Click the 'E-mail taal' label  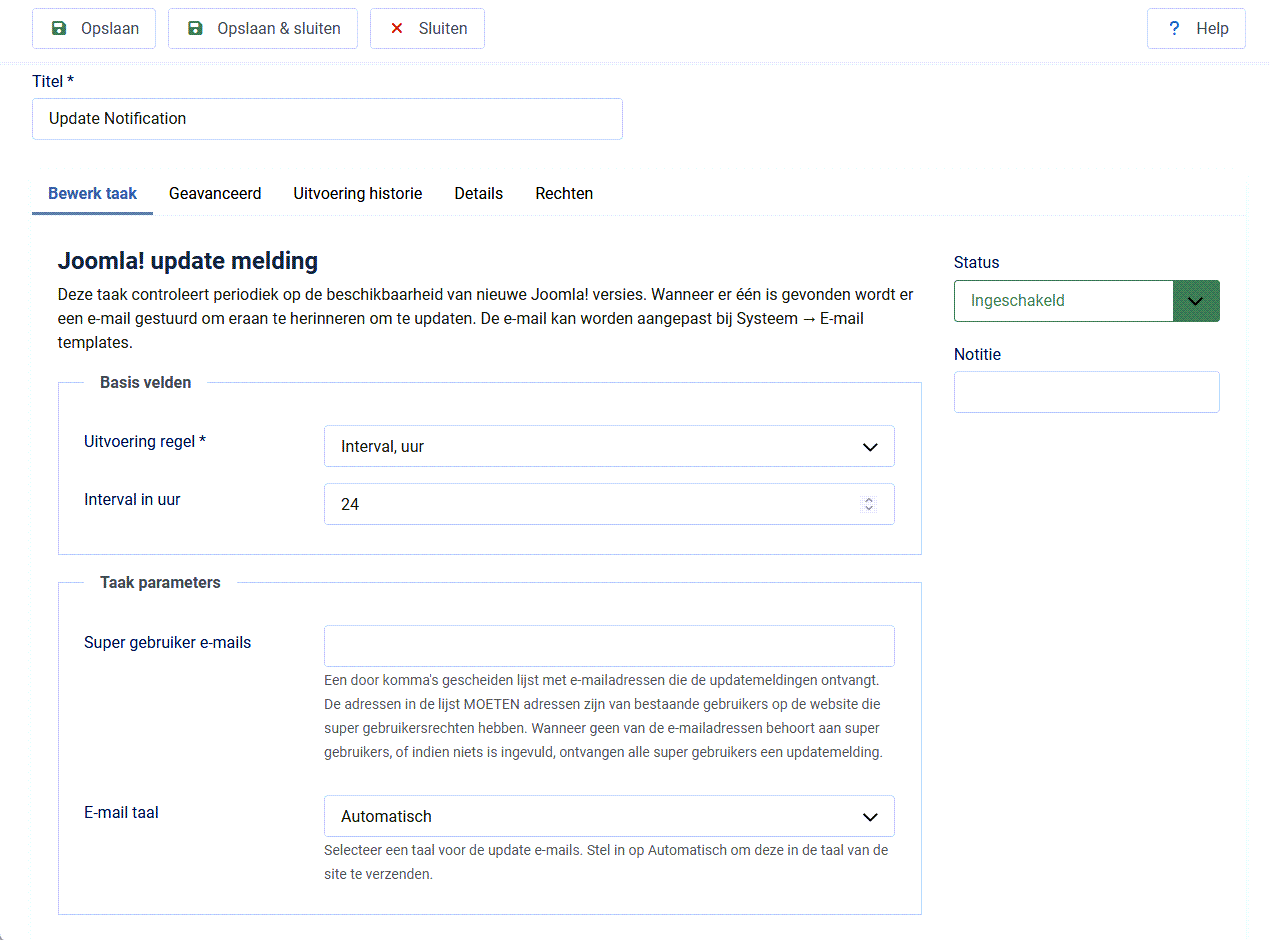pyautogui.click(x=121, y=812)
